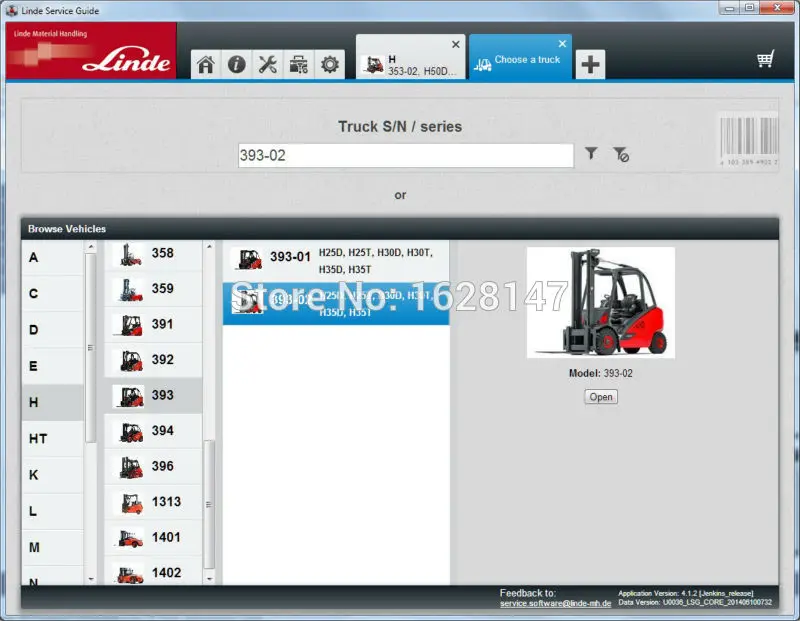Viewport: 800px width, 621px height.
Task: Click the 393-01 forklift thumbnail icon
Action: [x=249, y=259]
